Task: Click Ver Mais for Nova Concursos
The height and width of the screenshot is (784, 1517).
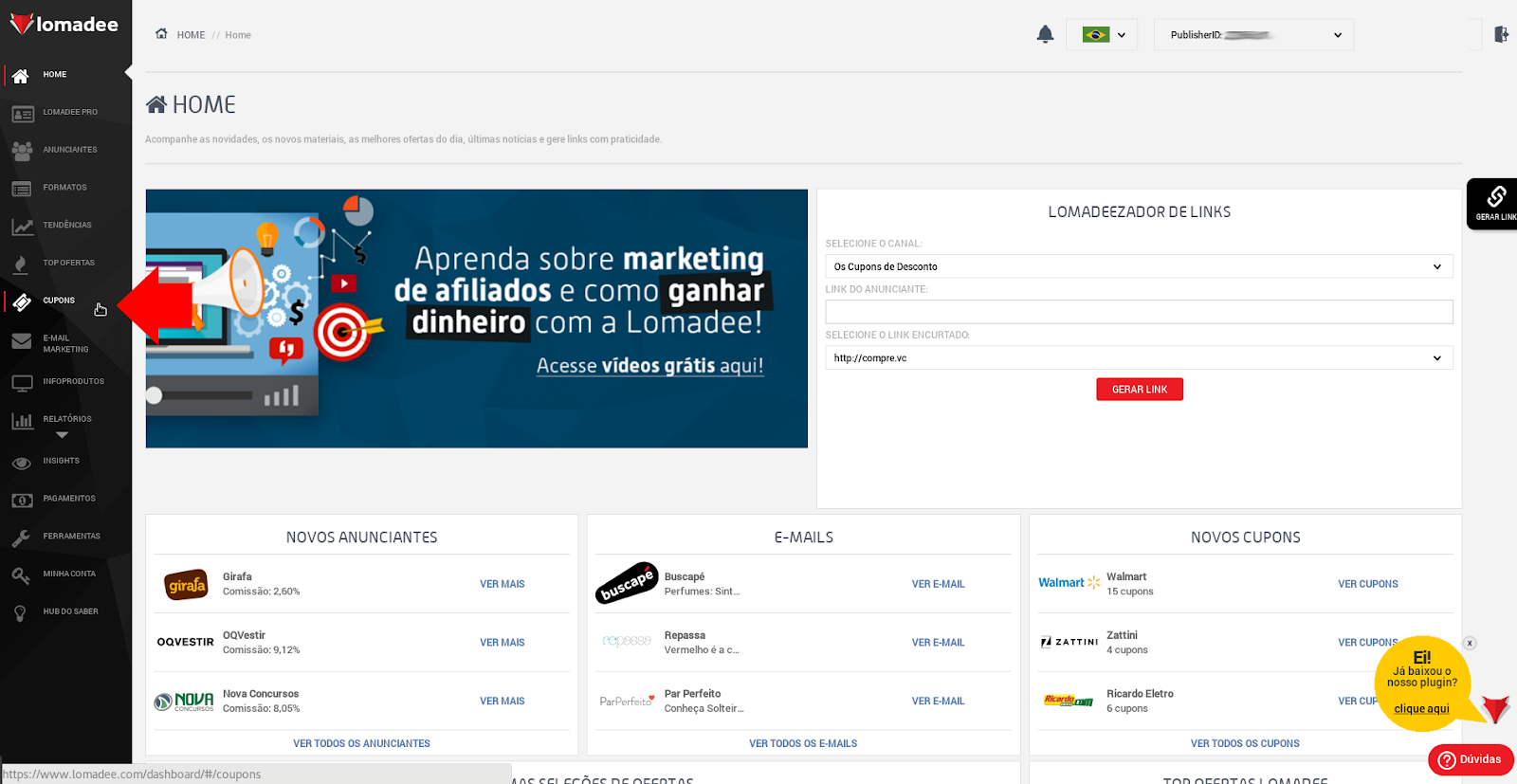Action: [x=502, y=702]
